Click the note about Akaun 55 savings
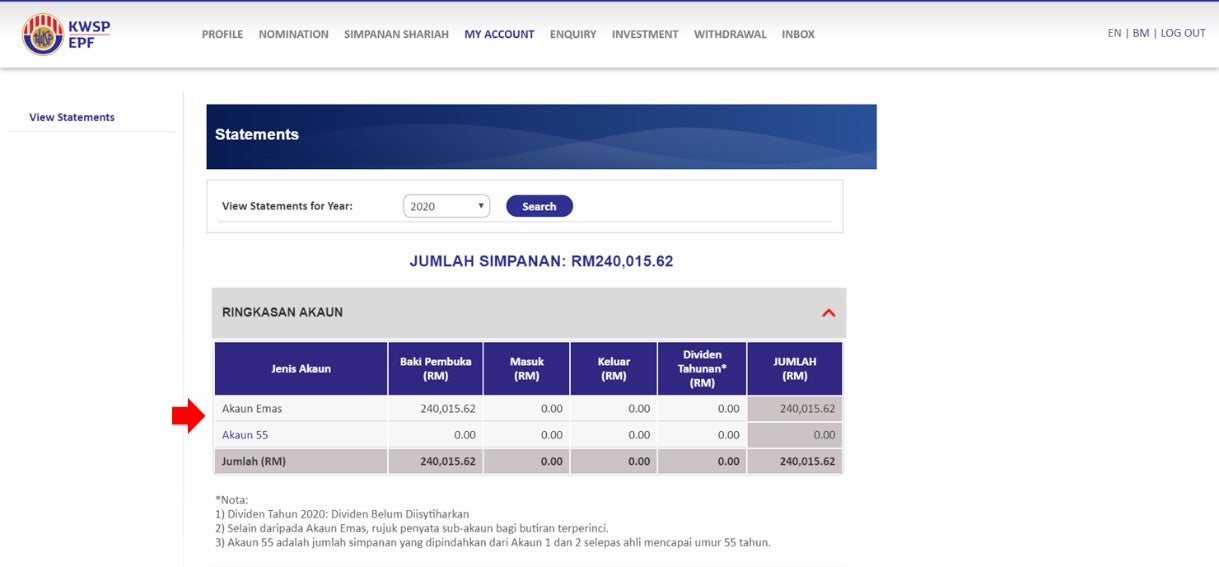 tap(493, 543)
